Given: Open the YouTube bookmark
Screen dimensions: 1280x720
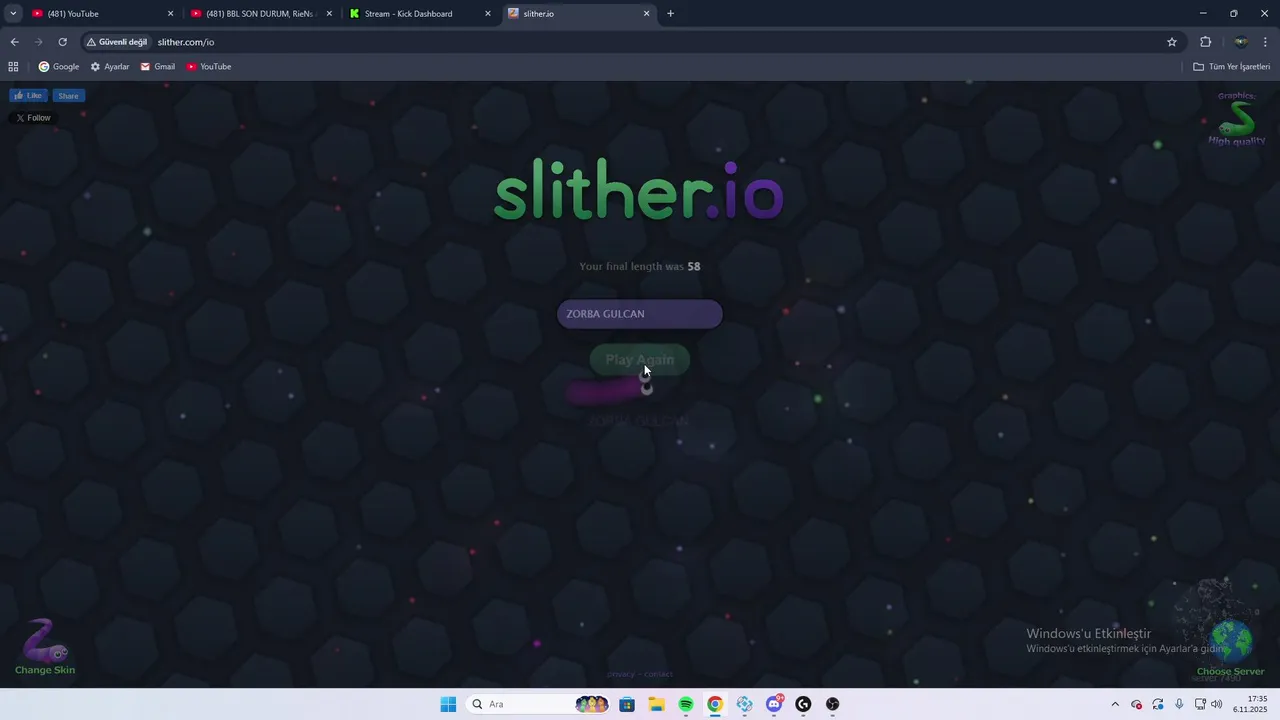Looking at the screenshot, I should 209,67.
